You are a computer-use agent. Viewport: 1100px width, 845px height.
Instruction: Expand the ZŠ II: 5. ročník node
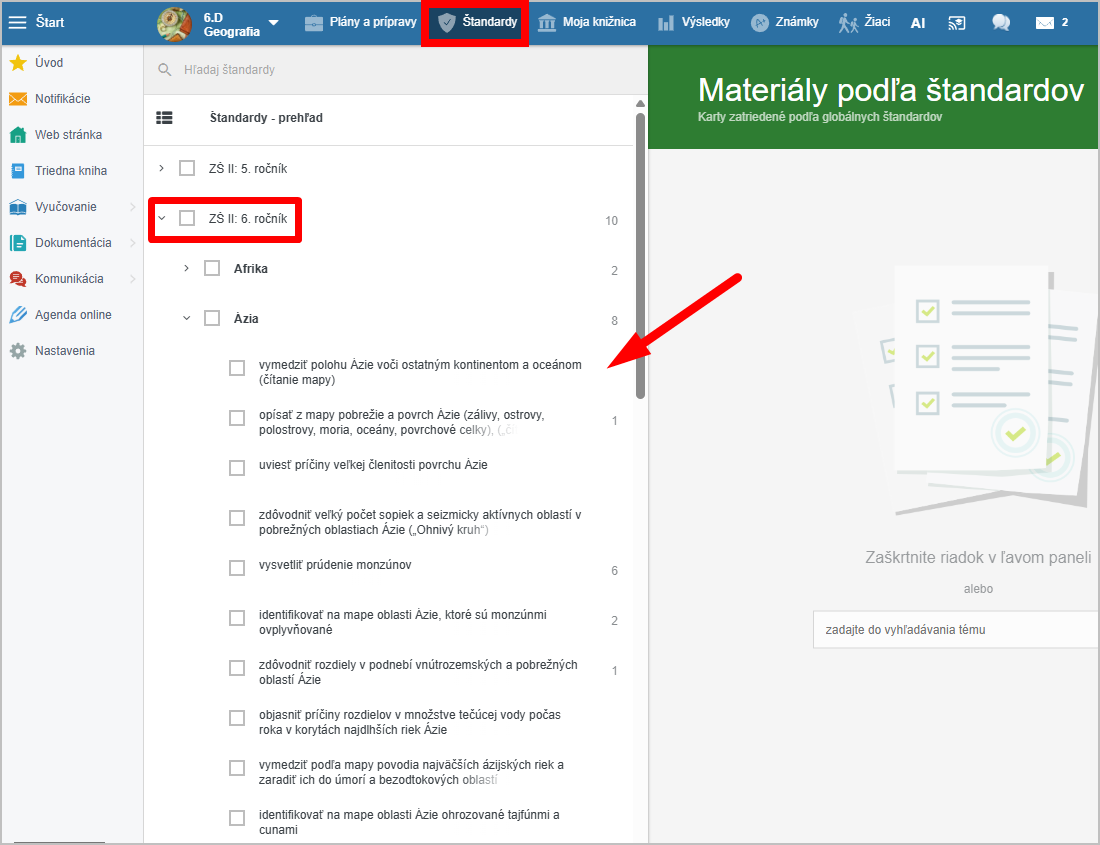click(162, 168)
